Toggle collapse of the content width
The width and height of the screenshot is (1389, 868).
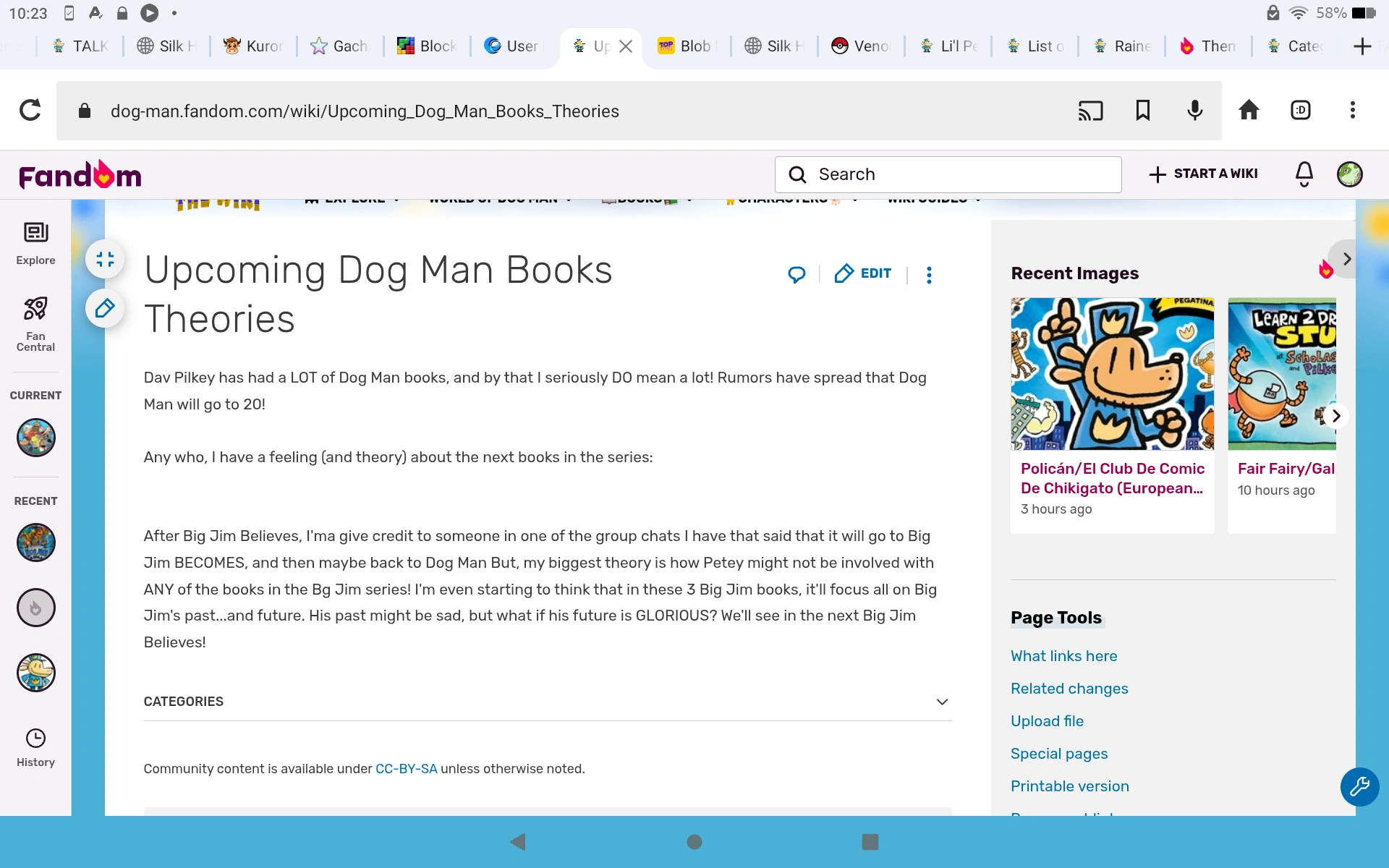click(105, 259)
